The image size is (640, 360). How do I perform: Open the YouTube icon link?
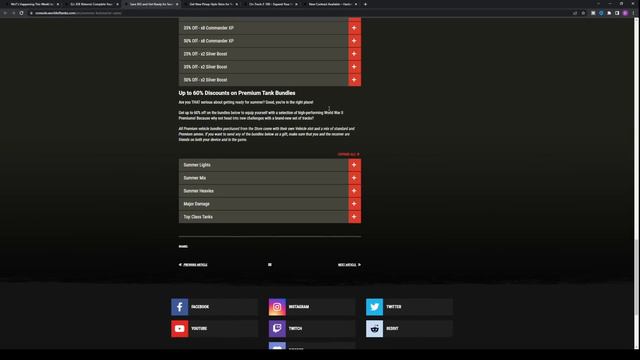pyautogui.click(x=180, y=329)
